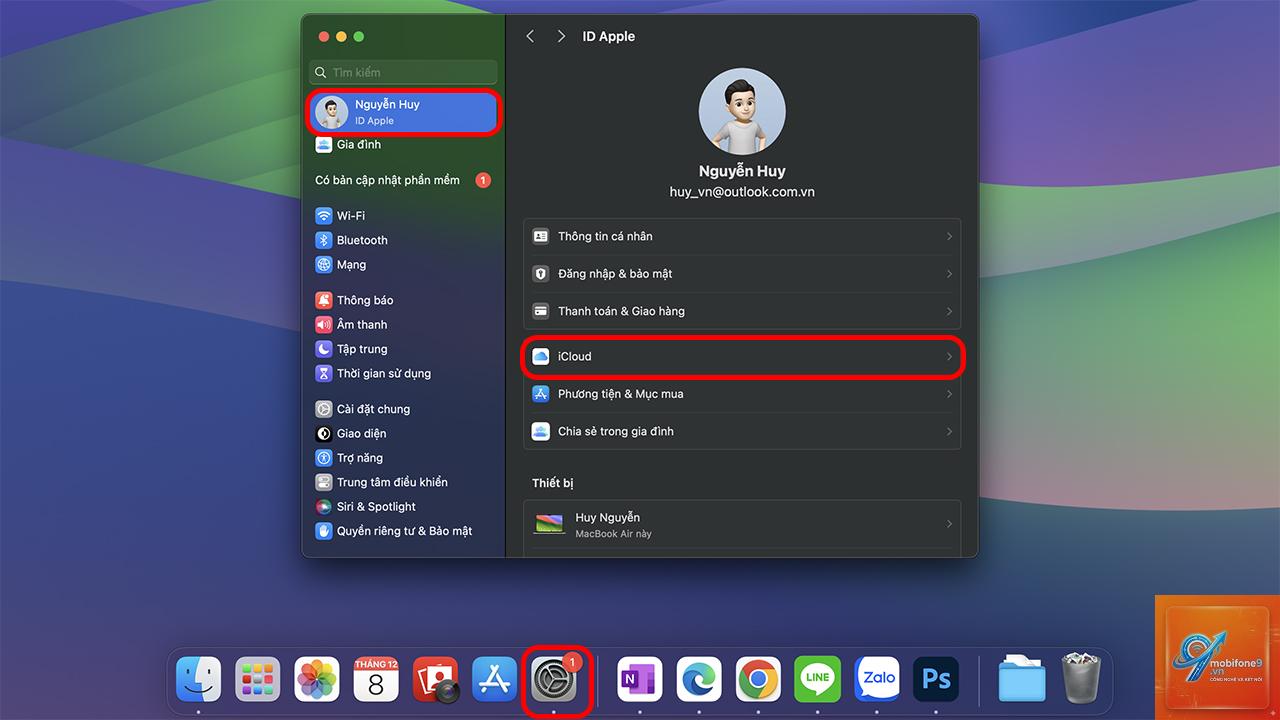The width and height of the screenshot is (1280, 720).
Task: Go back with the left arrow
Action: point(530,36)
